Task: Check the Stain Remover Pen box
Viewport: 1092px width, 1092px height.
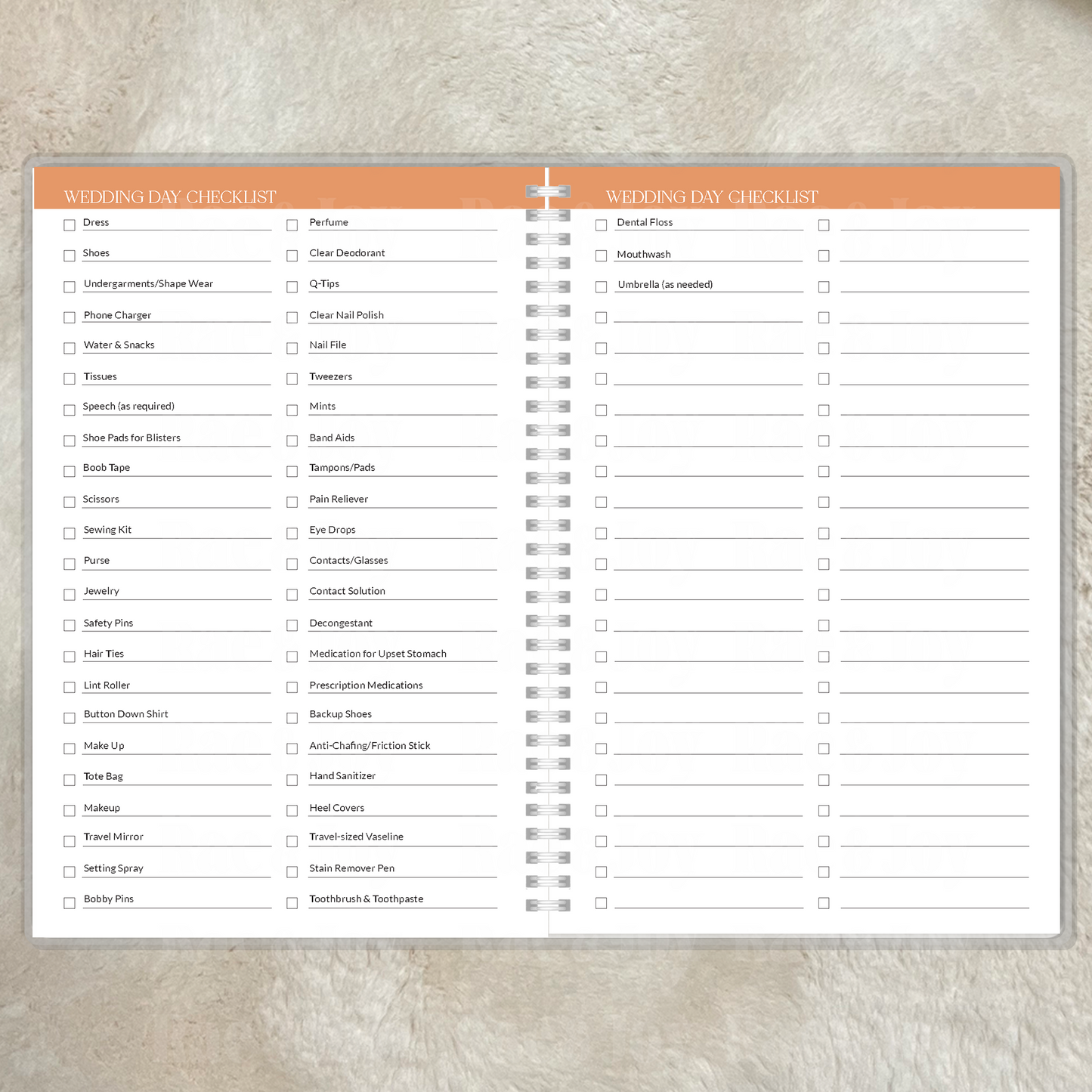Action: point(292,872)
